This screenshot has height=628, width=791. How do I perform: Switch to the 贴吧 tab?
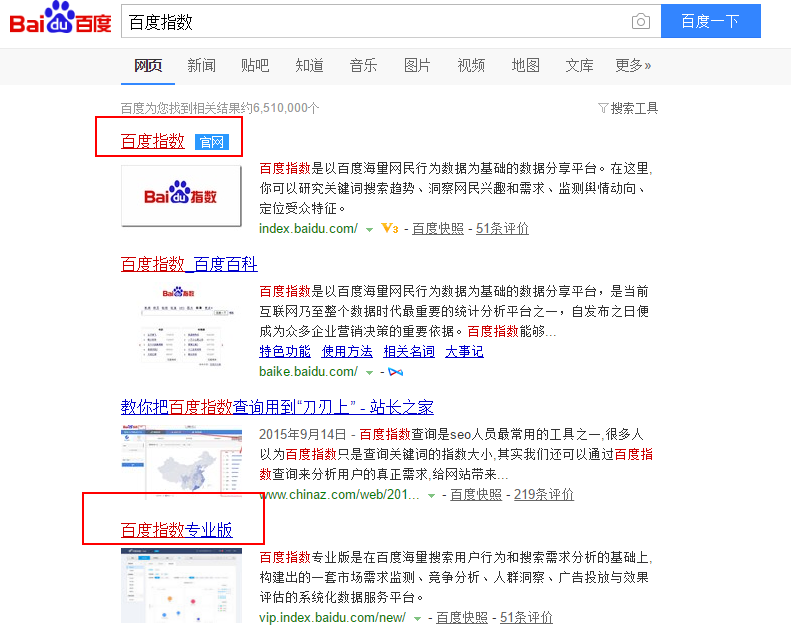(x=255, y=66)
